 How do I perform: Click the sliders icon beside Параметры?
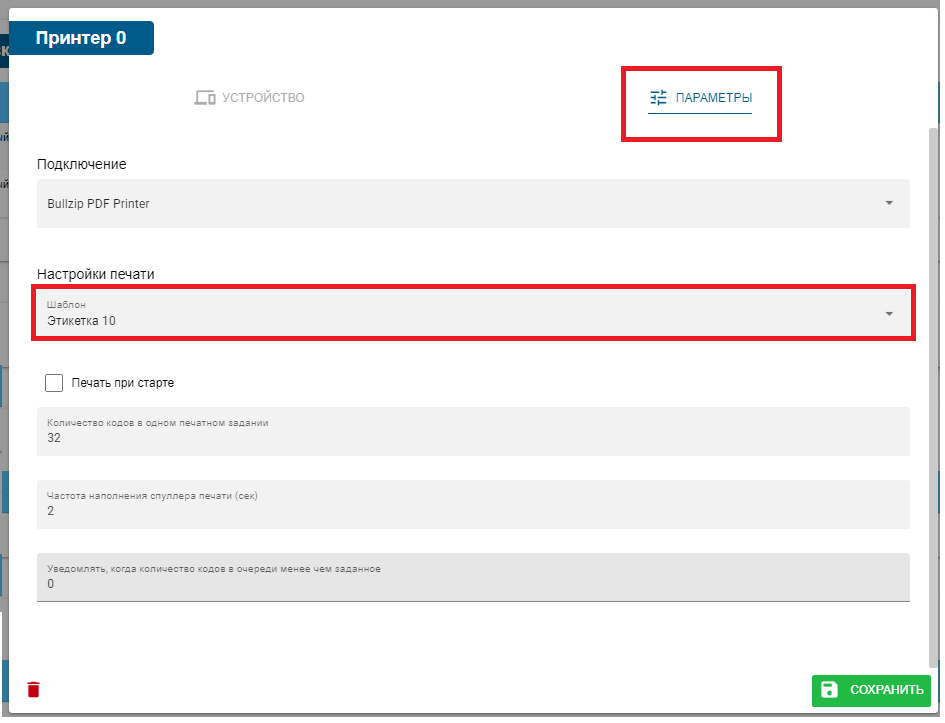658,98
